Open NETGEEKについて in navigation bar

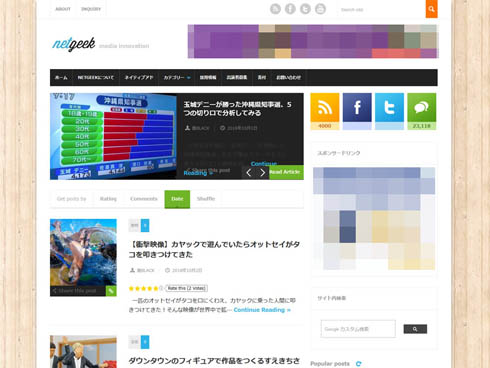click(x=96, y=77)
